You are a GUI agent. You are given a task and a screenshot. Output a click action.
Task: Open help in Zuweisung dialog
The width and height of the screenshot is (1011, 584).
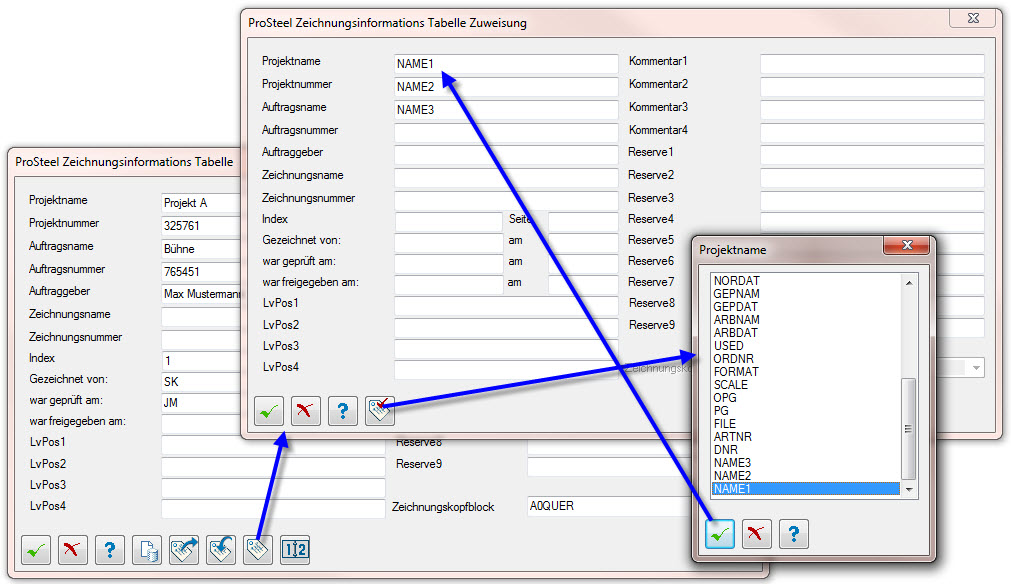point(342,410)
